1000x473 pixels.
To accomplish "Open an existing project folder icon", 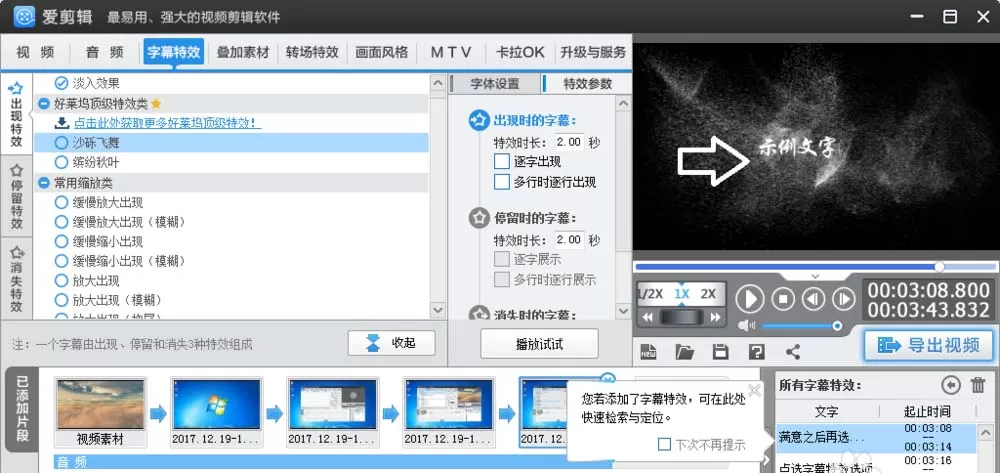I will pyautogui.click(x=684, y=351).
